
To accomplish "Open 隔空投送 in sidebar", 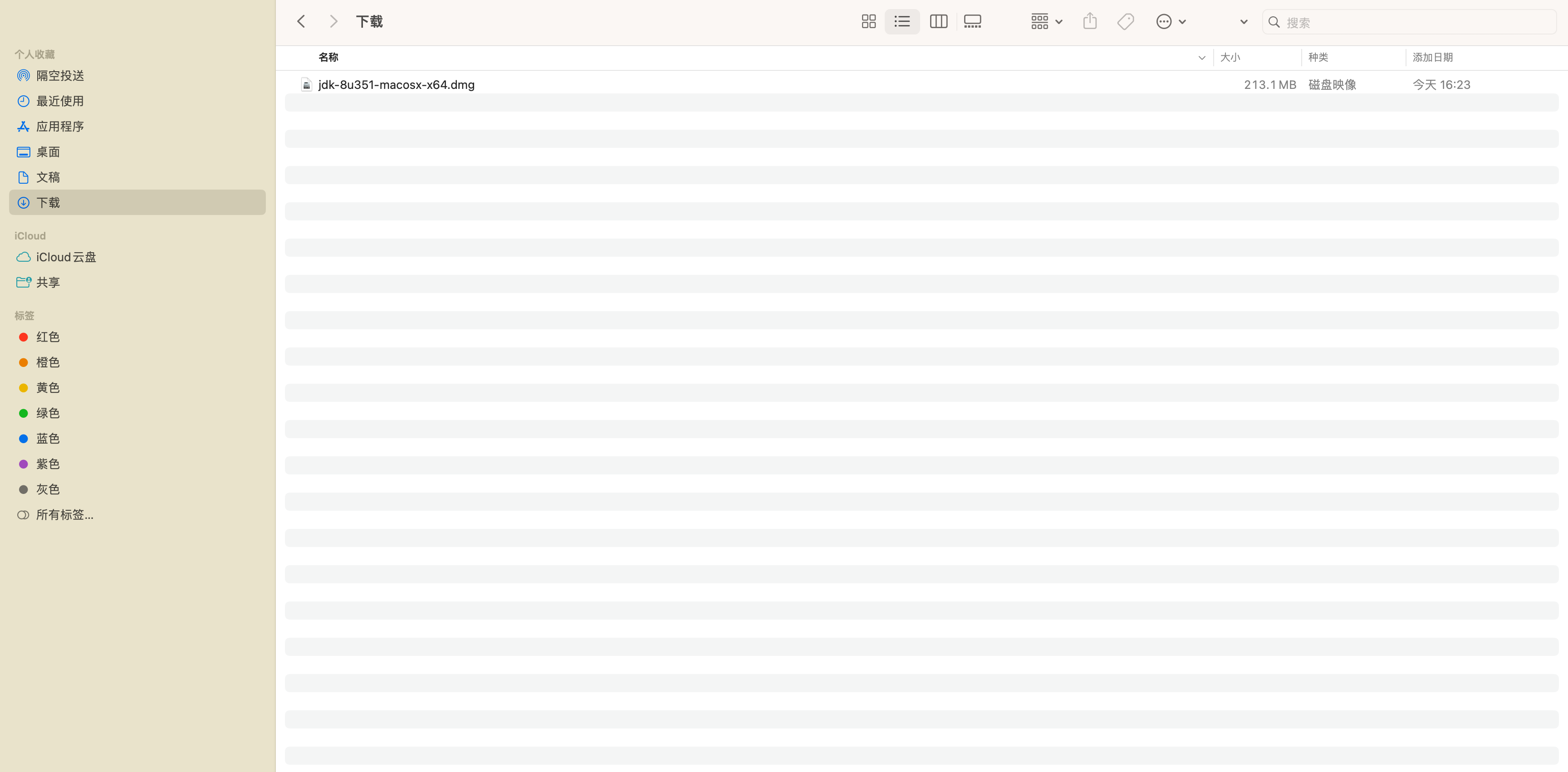I will pos(137,75).
